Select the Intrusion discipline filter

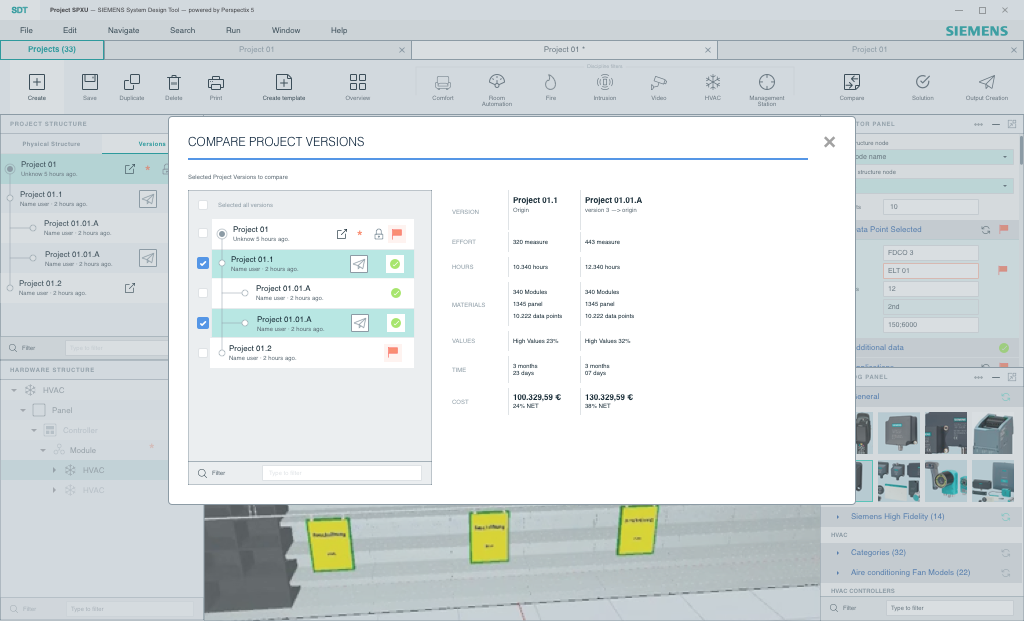pyautogui.click(x=605, y=82)
